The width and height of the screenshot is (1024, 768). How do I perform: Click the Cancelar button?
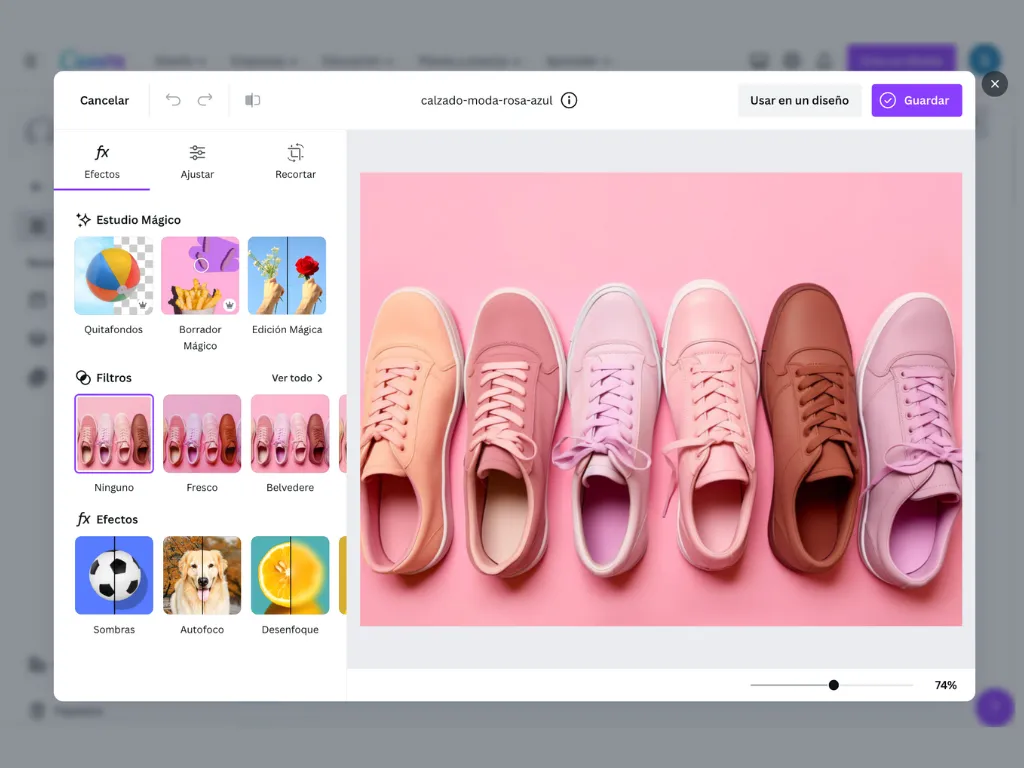click(x=104, y=100)
